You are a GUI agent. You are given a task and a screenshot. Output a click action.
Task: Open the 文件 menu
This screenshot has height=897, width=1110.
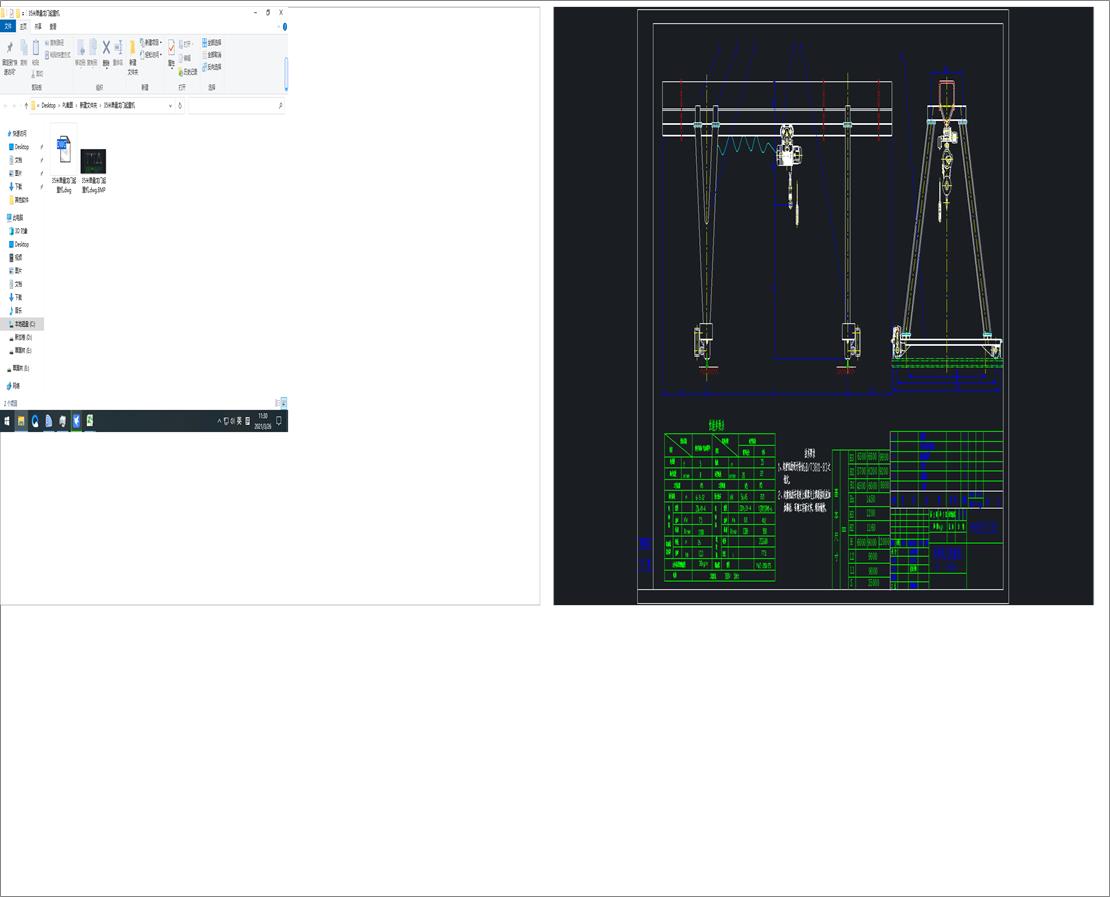[8, 26]
